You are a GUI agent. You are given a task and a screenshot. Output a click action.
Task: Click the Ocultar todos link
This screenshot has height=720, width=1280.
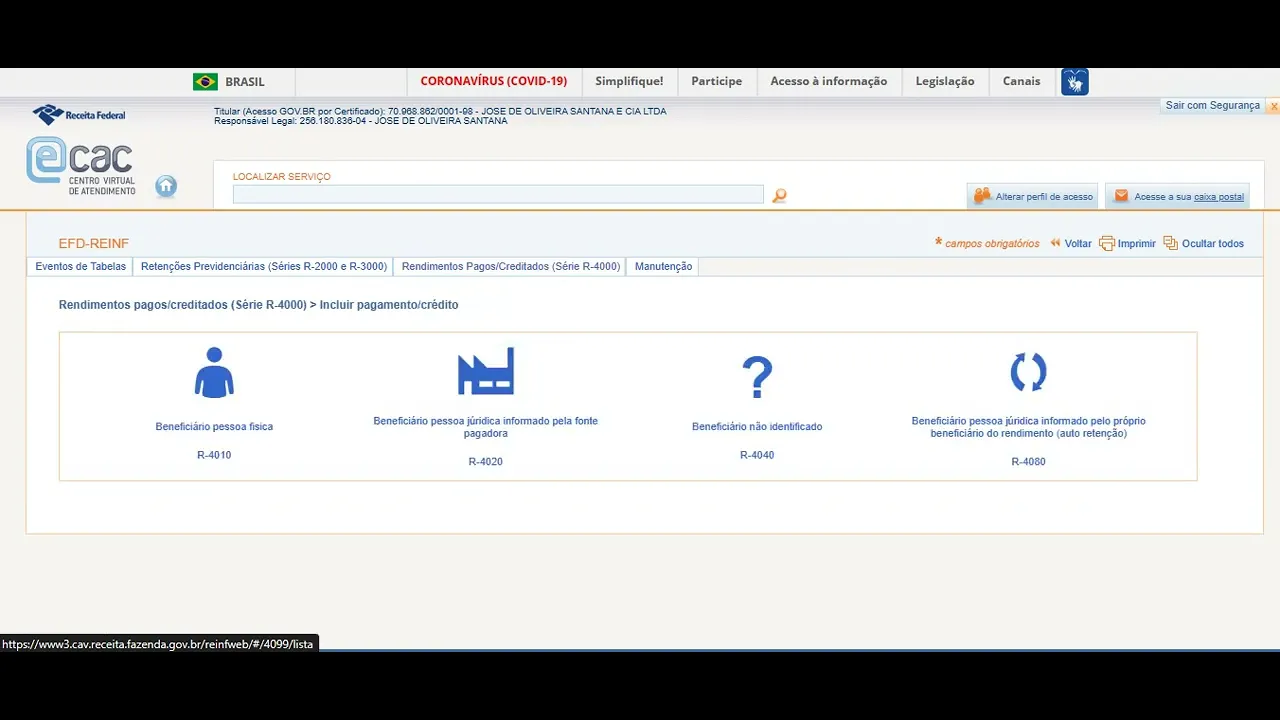[x=1213, y=243]
